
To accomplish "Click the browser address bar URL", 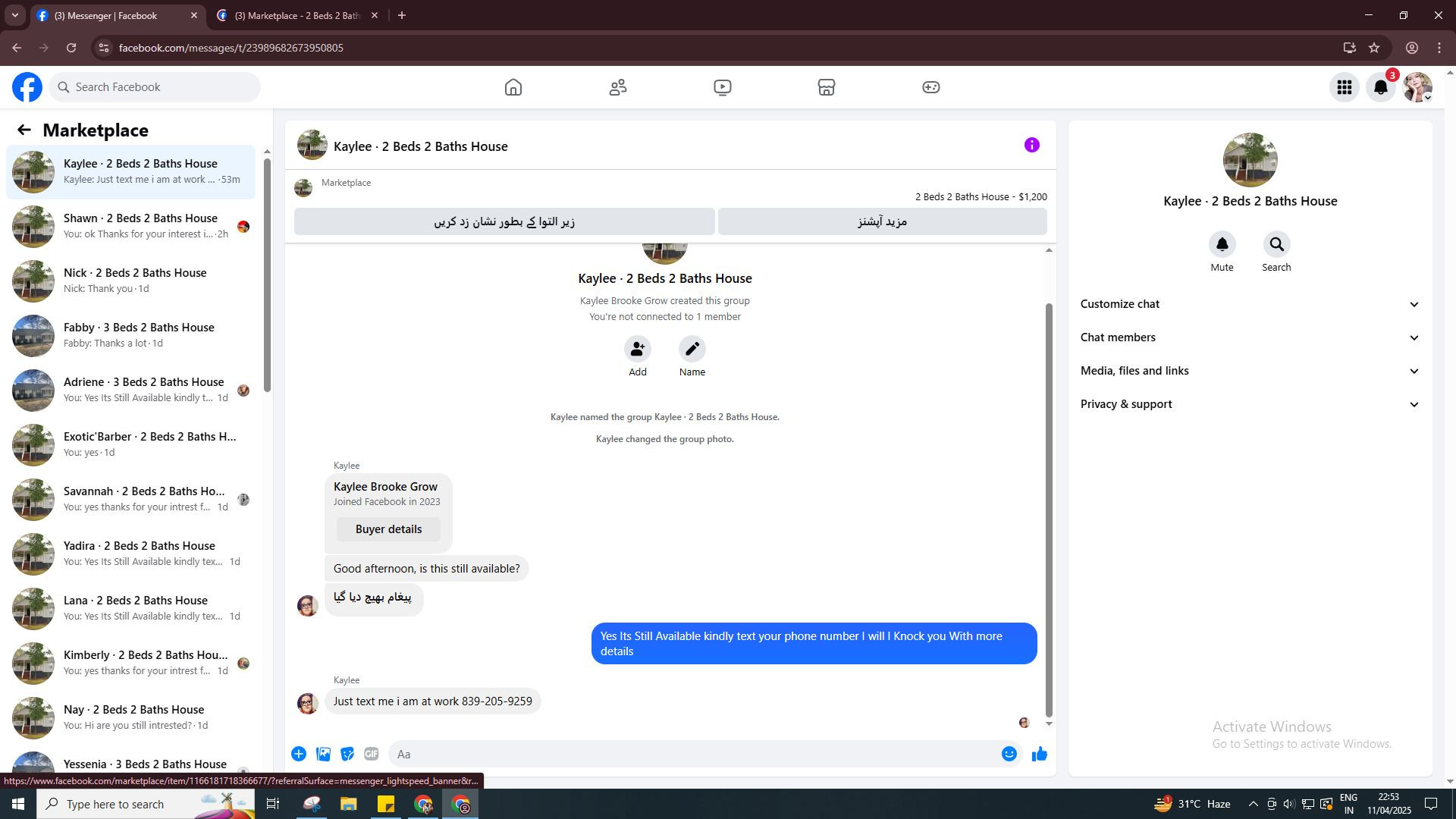I will (231, 48).
